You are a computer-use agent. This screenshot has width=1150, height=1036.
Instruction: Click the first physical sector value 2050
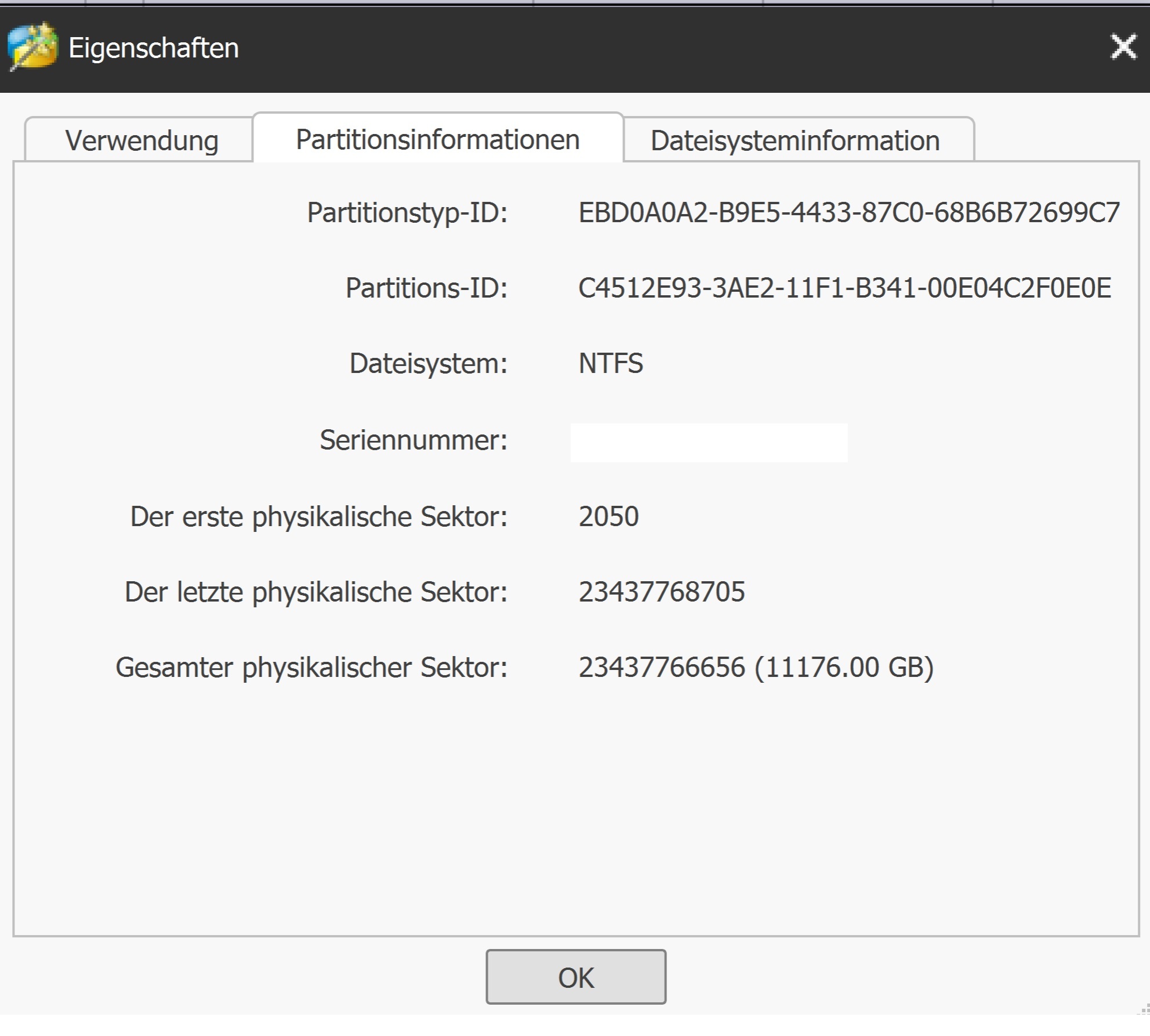[x=608, y=516]
